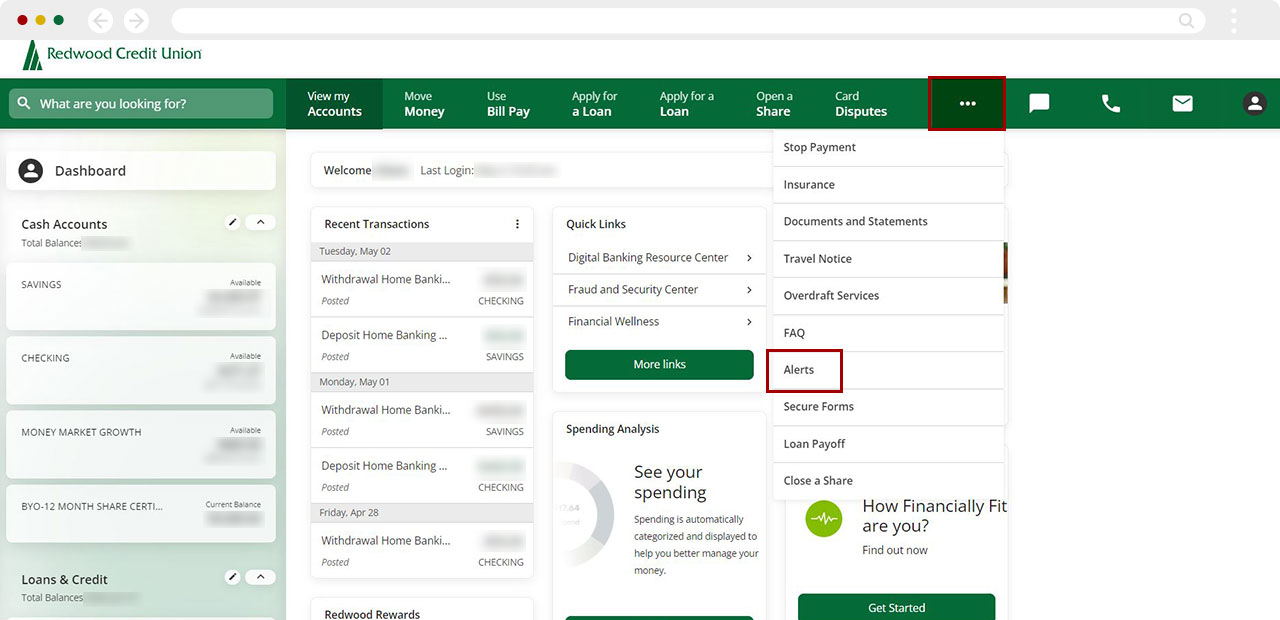1280x620 pixels.
Task: Click browser back arrow button
Action: click(x=100, y=20)
